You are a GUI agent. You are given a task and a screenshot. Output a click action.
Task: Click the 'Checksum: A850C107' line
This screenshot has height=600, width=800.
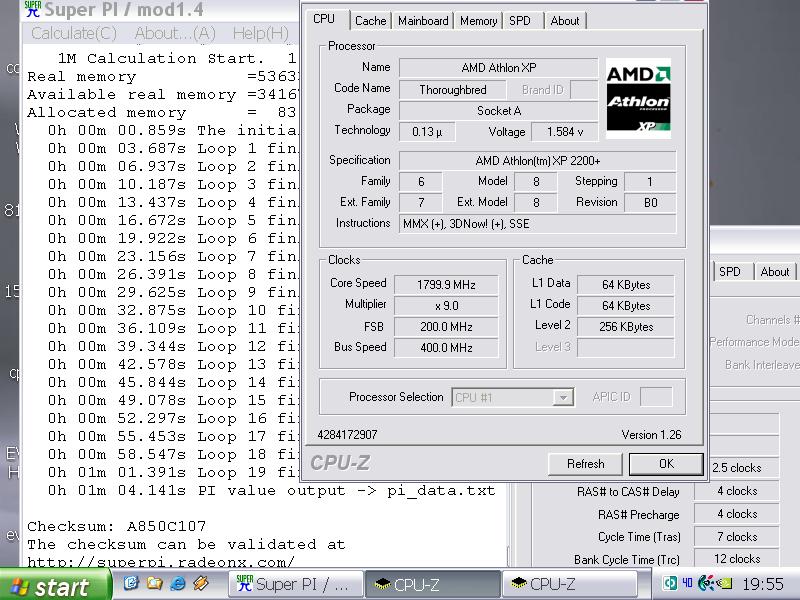click(116, 526)
